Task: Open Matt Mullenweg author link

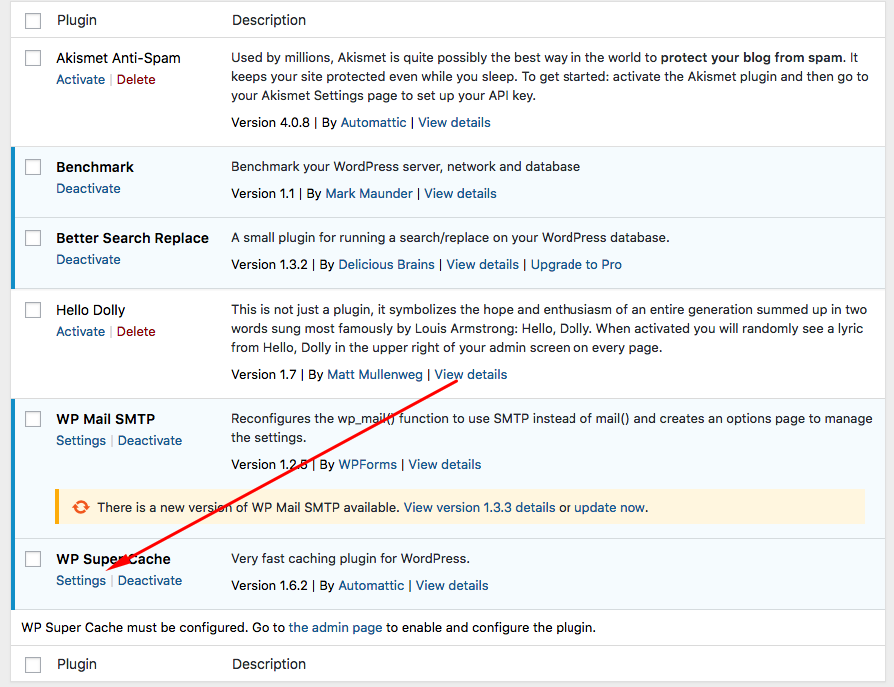Action: [x=375, y=375]
